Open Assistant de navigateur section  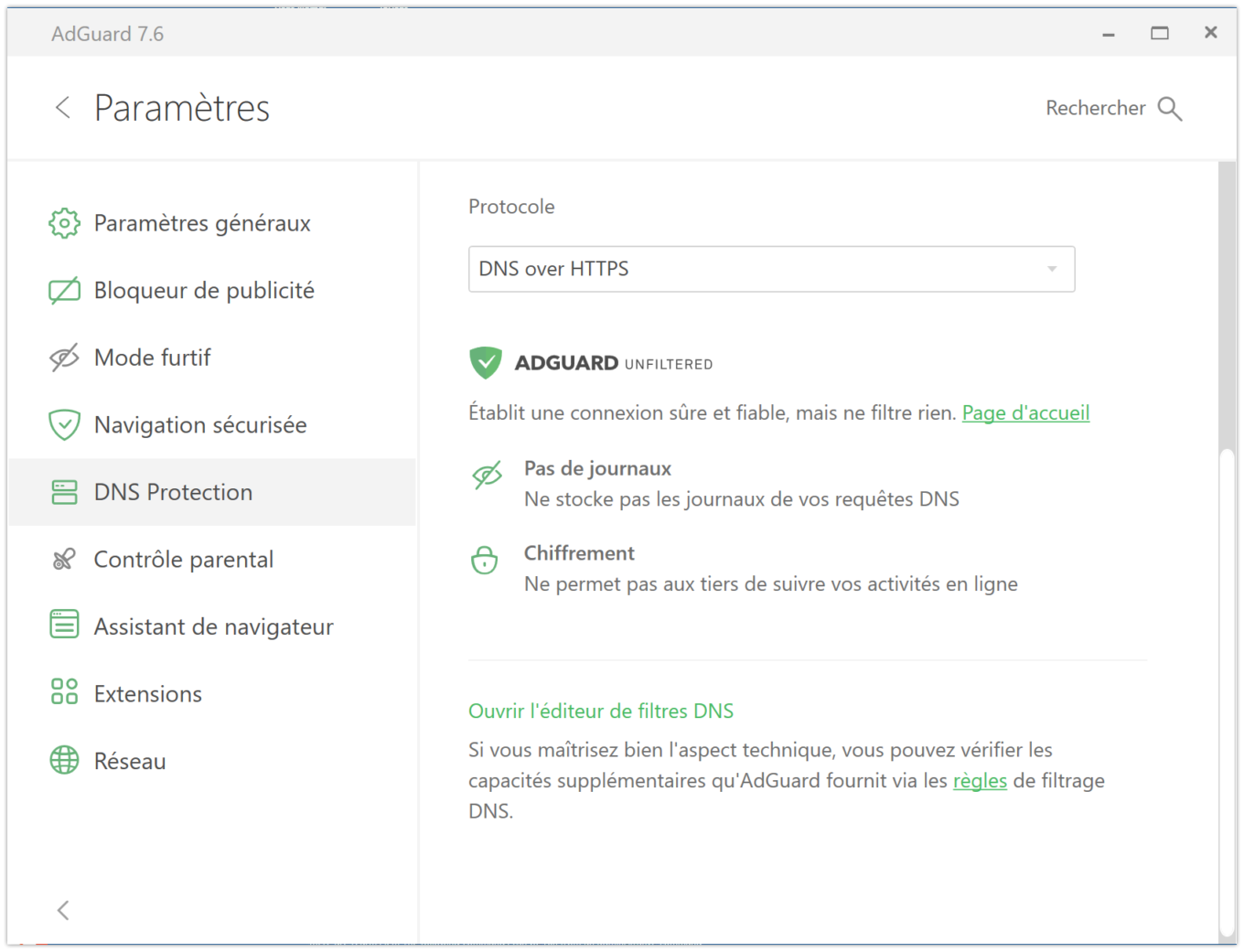pos(212,626)
